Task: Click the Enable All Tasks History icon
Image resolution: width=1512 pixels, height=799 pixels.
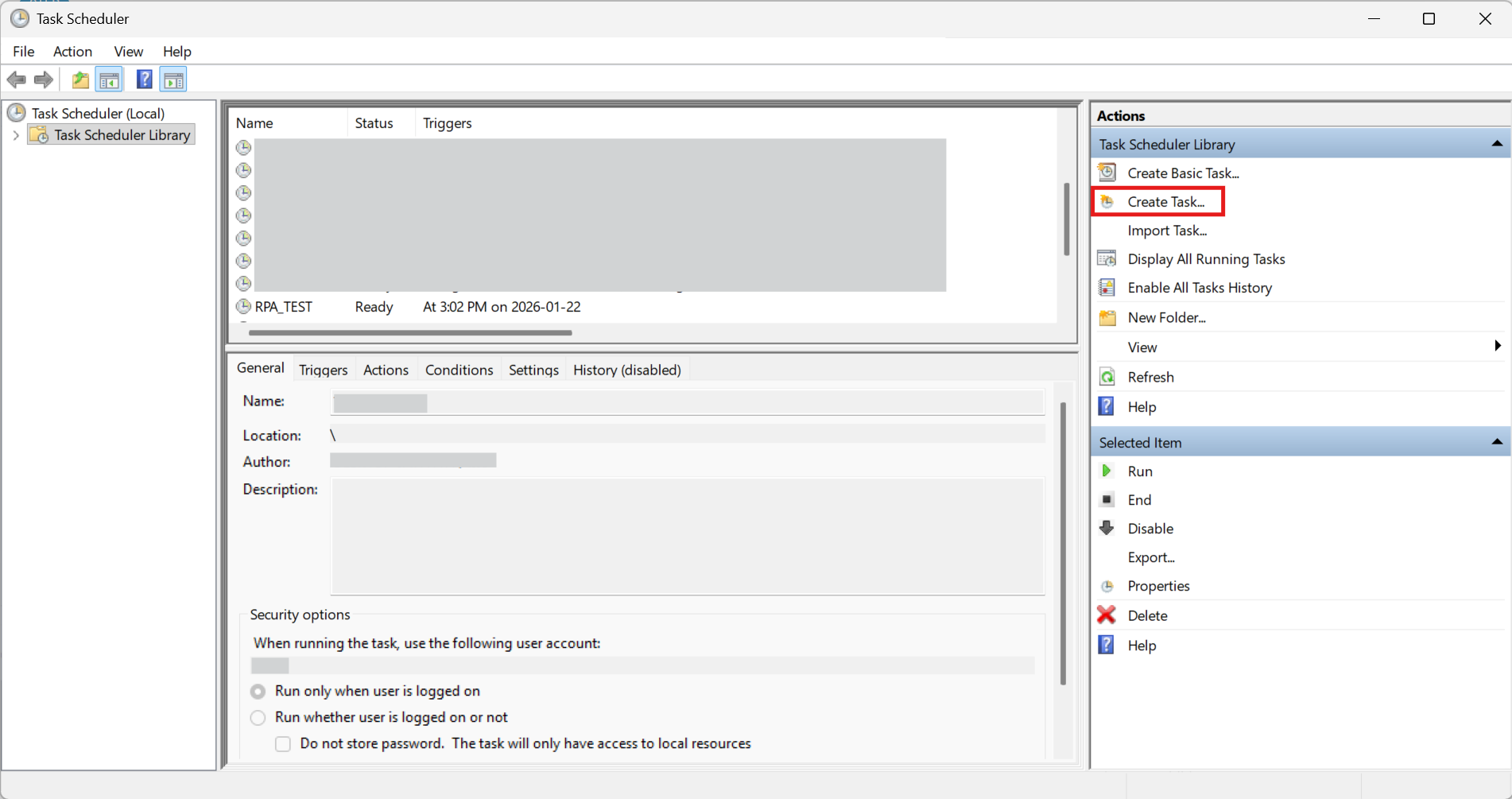Action: point(1107,287)
